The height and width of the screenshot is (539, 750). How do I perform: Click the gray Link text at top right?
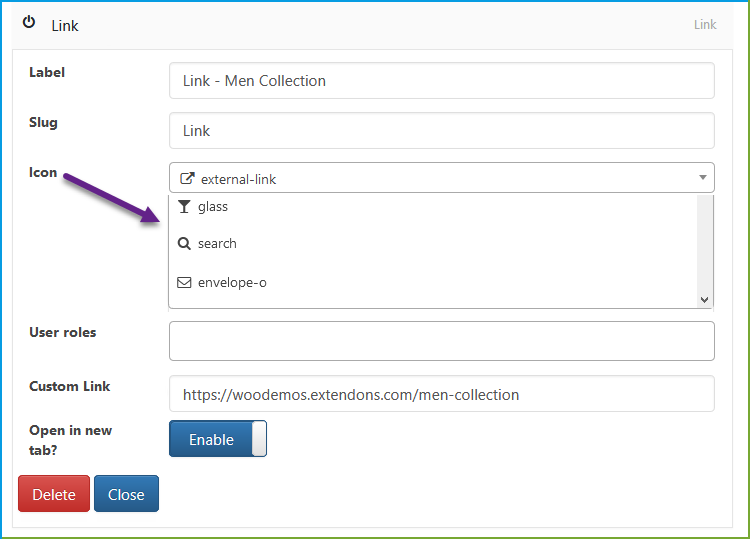click(705, 24)
